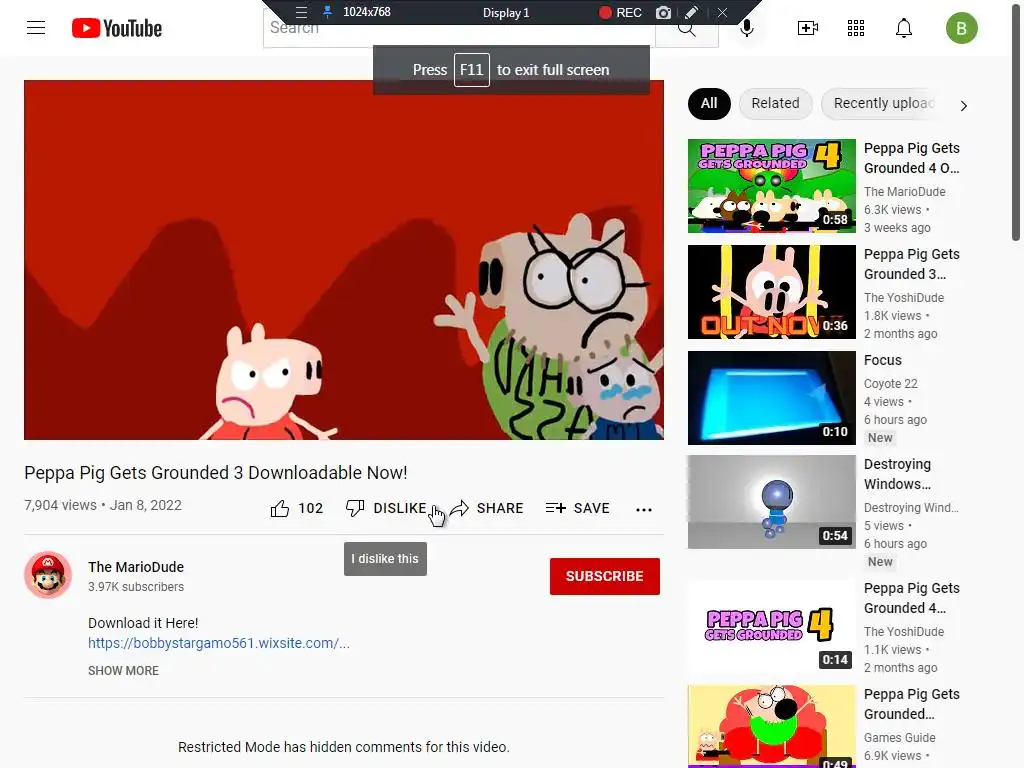Open the Destroying Windows thumbnail

(771, 502)
